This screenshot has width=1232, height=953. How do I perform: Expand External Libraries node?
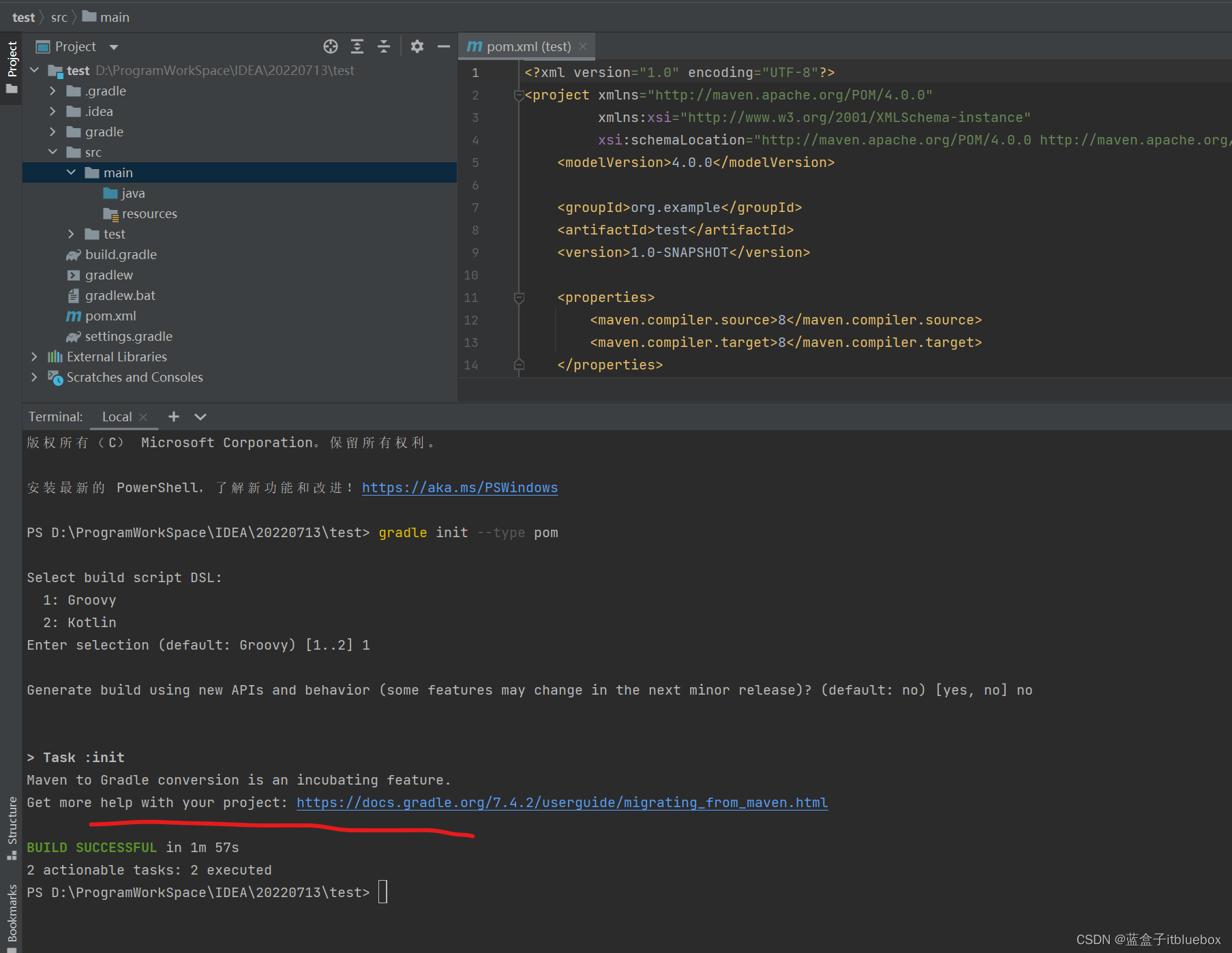pos(35,357)
